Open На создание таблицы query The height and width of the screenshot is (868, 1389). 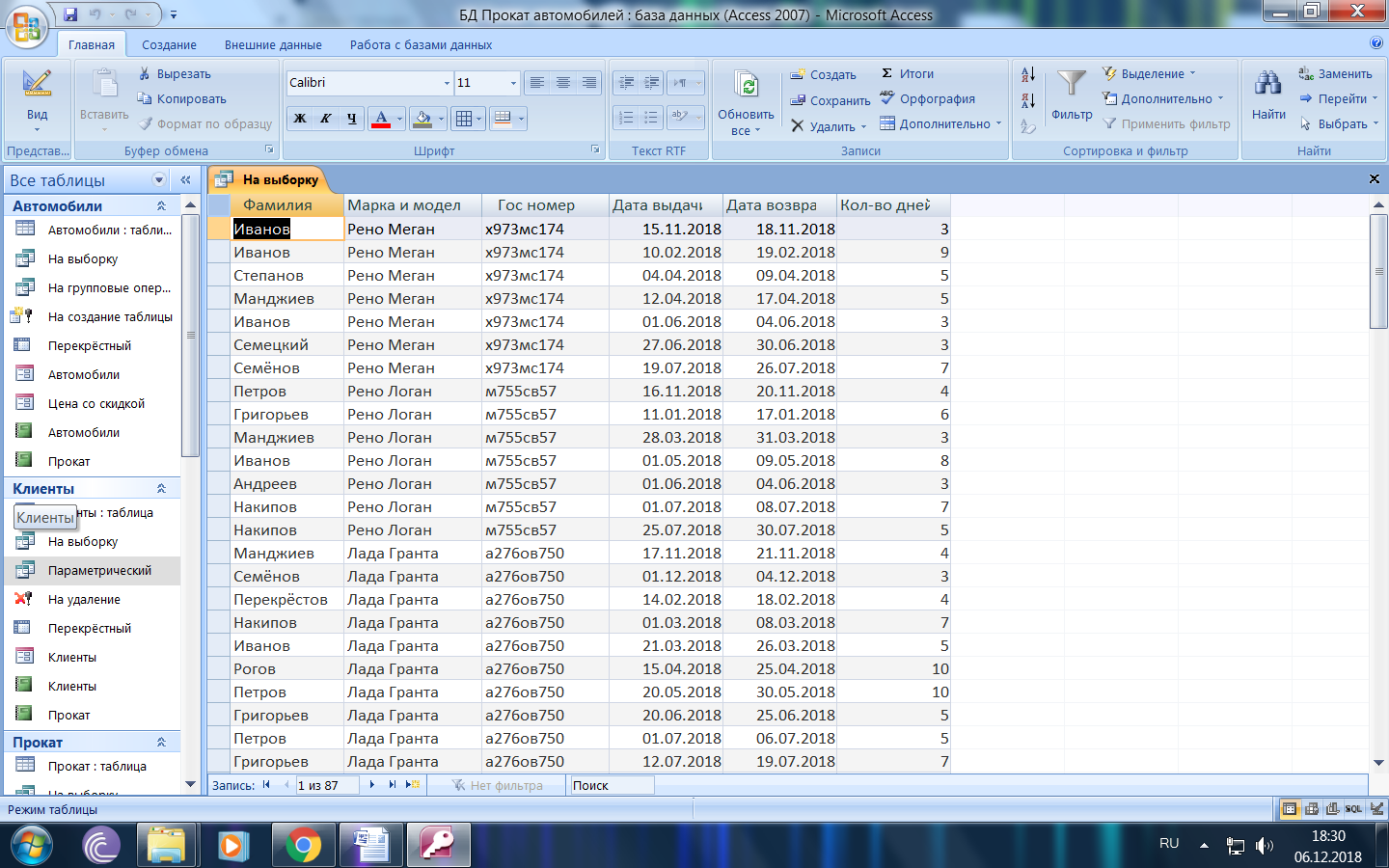(93, 316)
